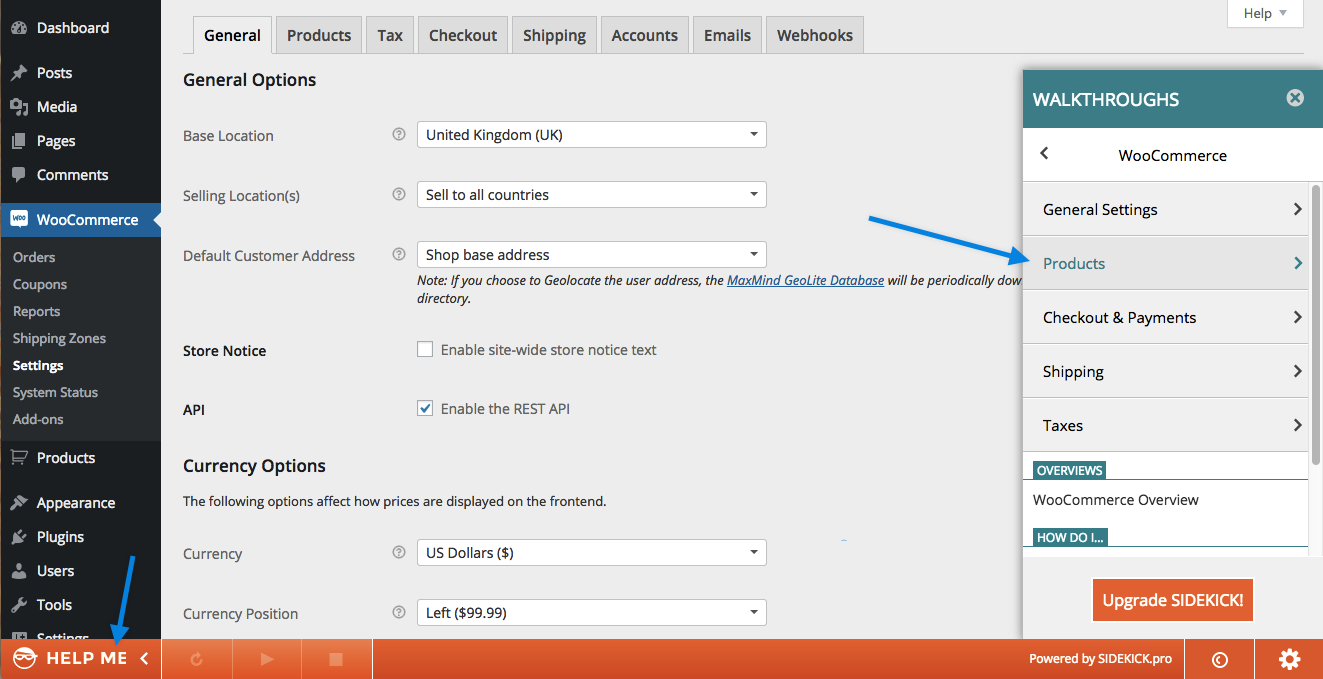Click the Pages icon in sidebar
The height and width of the screenshot is (679, 1323).
(x=19, y=141)
